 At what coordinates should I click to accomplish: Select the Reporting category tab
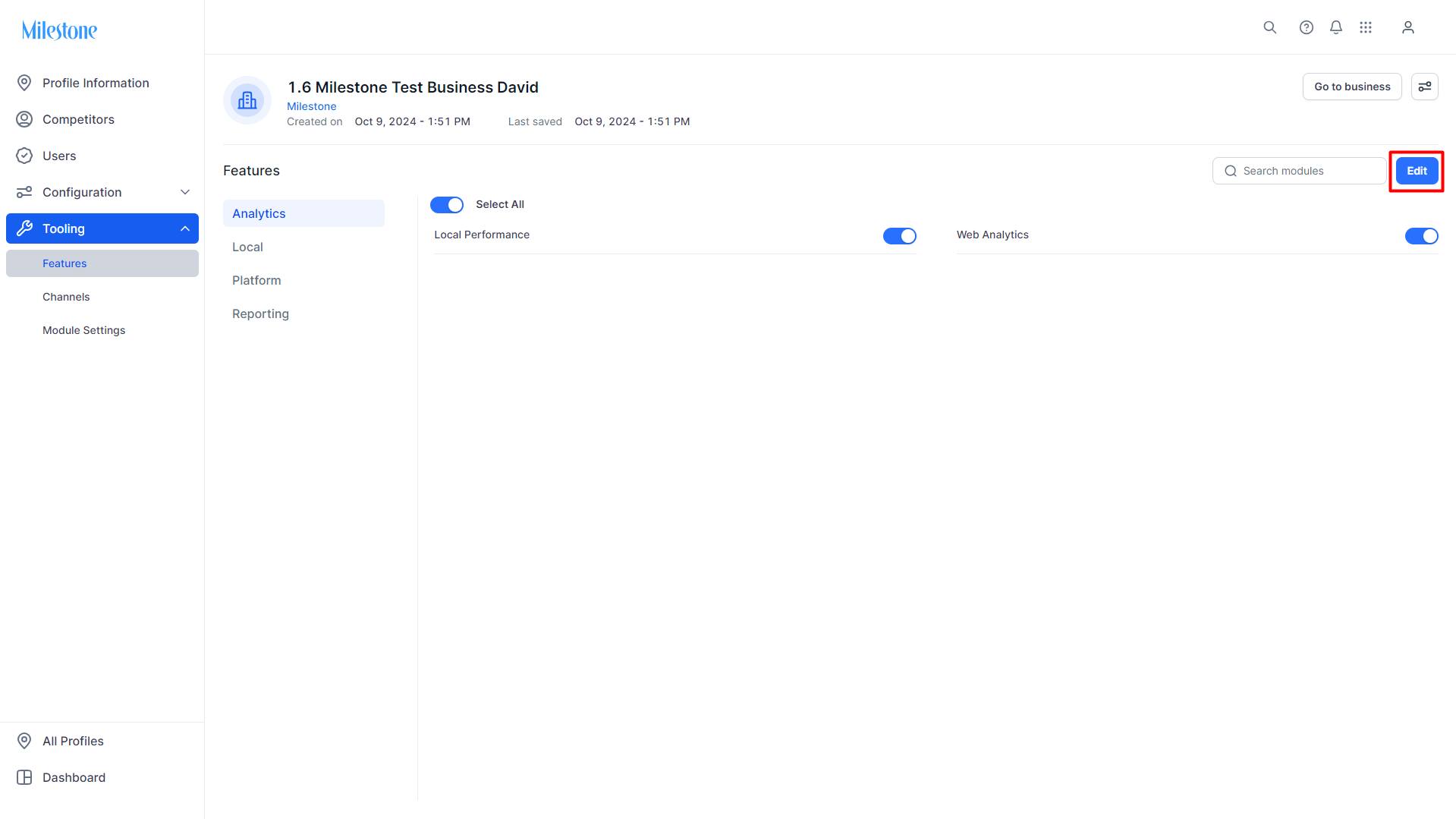tap(303, 313)
